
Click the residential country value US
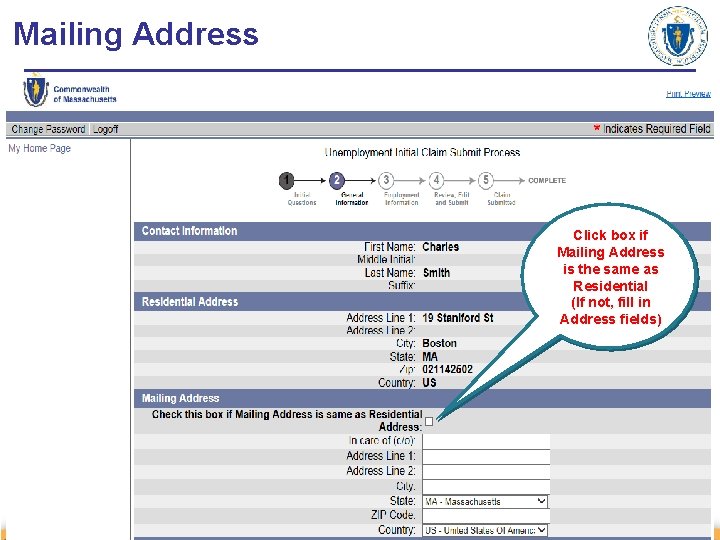tap(429, 382)
